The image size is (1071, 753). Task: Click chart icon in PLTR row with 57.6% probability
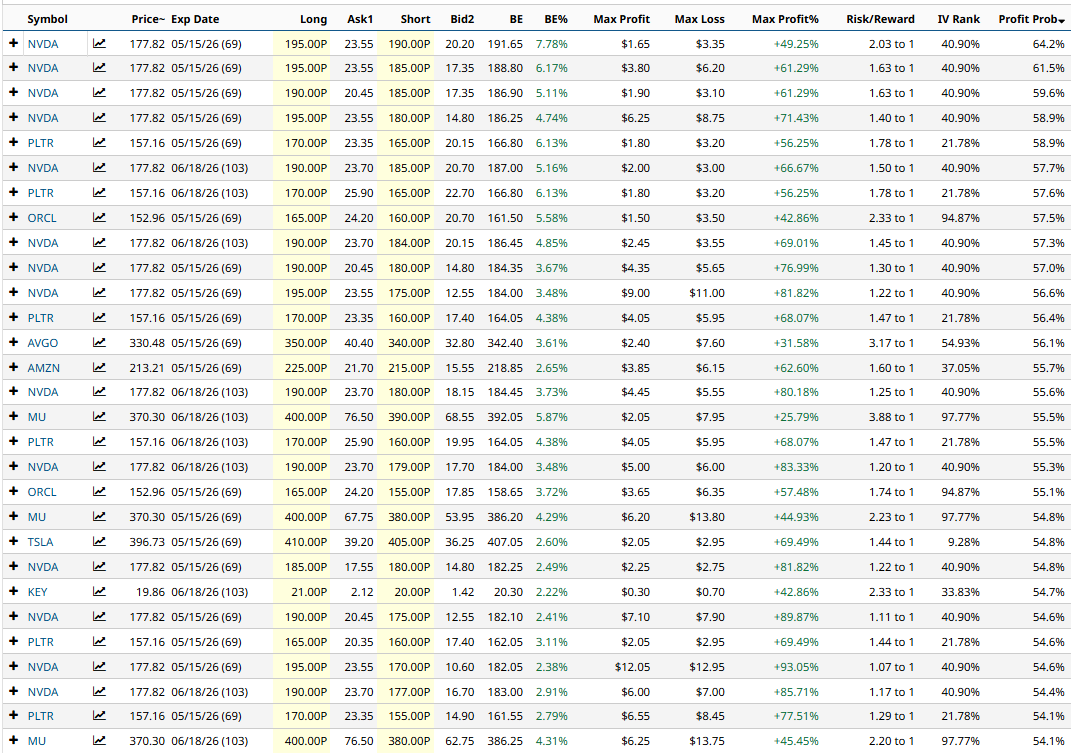coord(99,193)
